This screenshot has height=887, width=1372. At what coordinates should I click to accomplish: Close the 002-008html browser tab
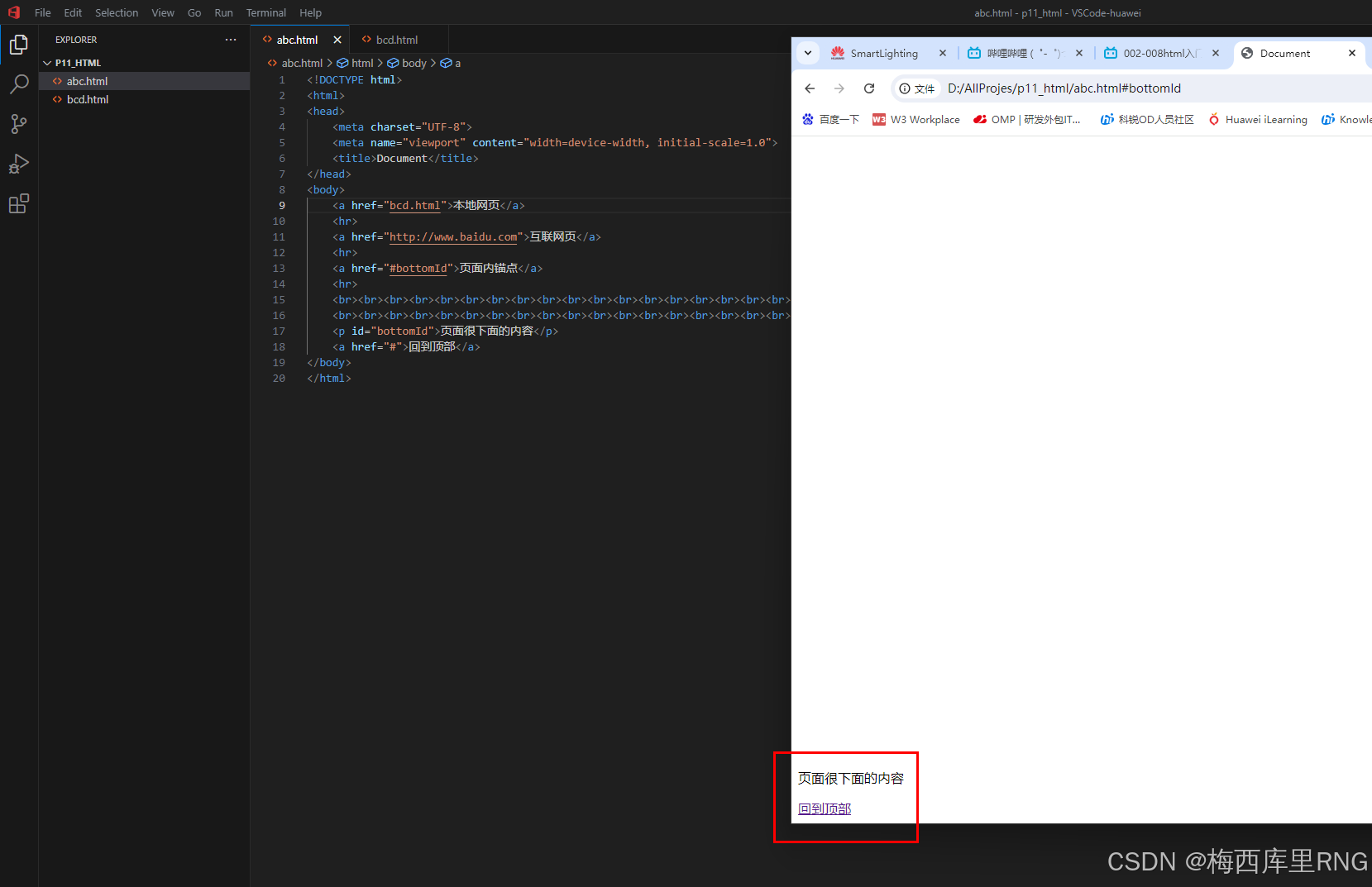[1216, 53]
